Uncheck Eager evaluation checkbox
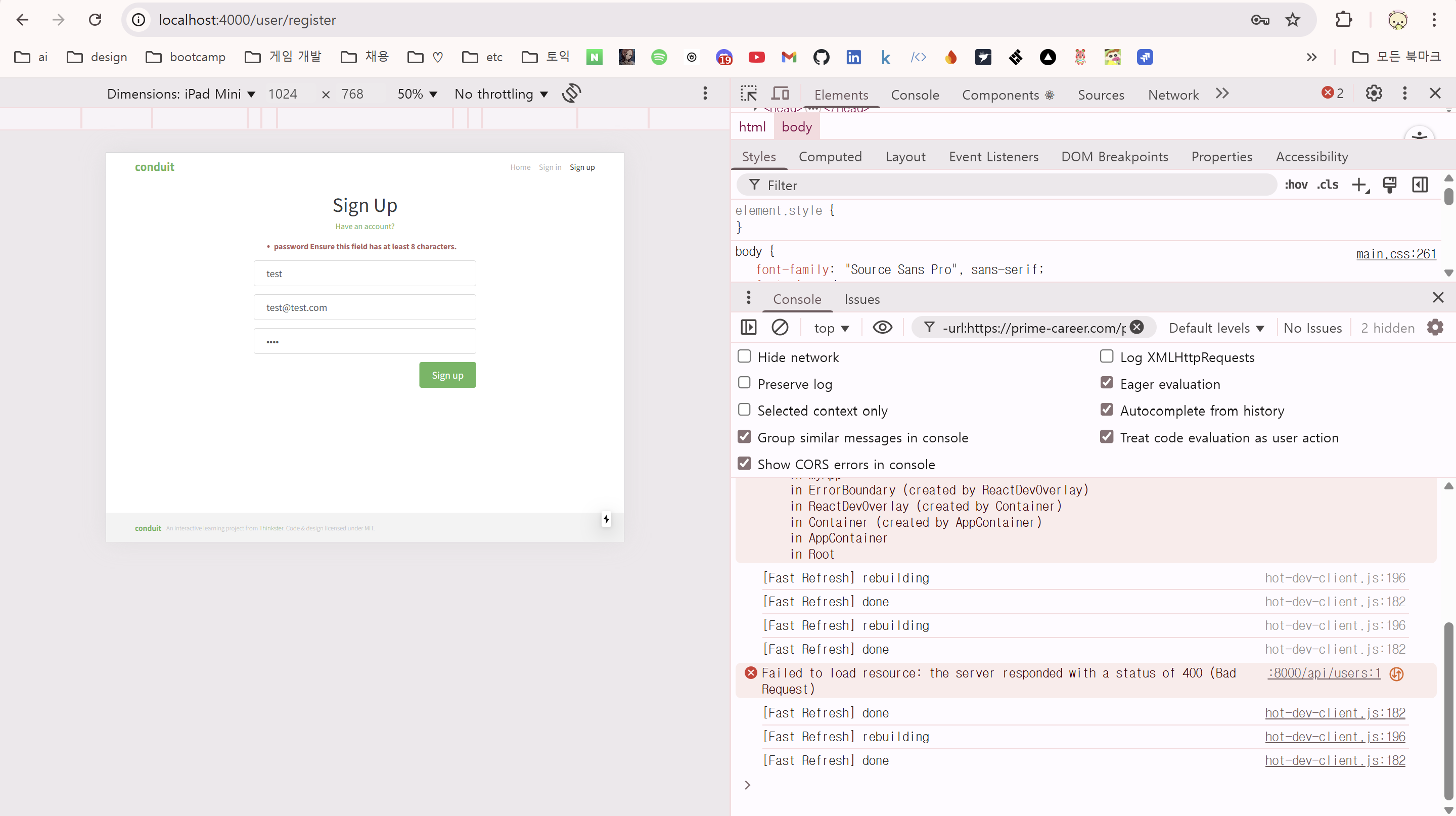 tap(1106, 383)
